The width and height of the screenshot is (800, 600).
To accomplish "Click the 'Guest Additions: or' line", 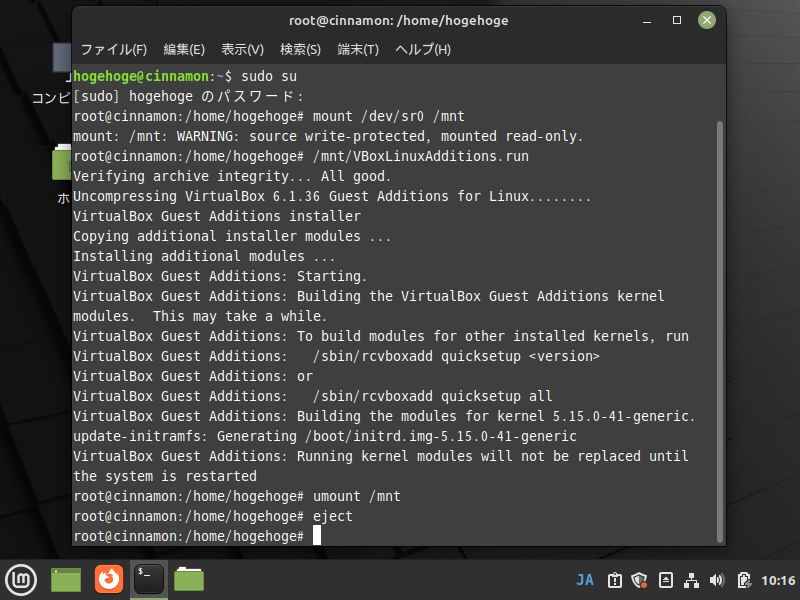I will point(193,377).
